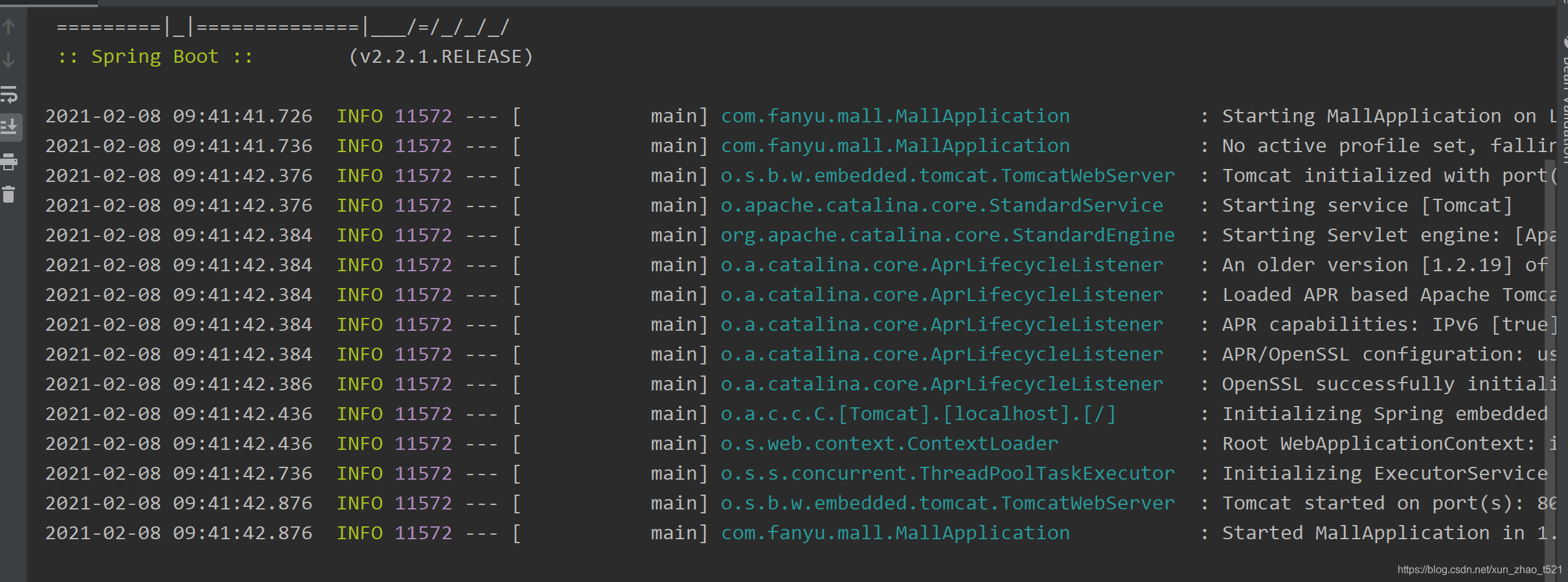Click PID 11572 in the 09:41:42.736 row

[424, 474]
